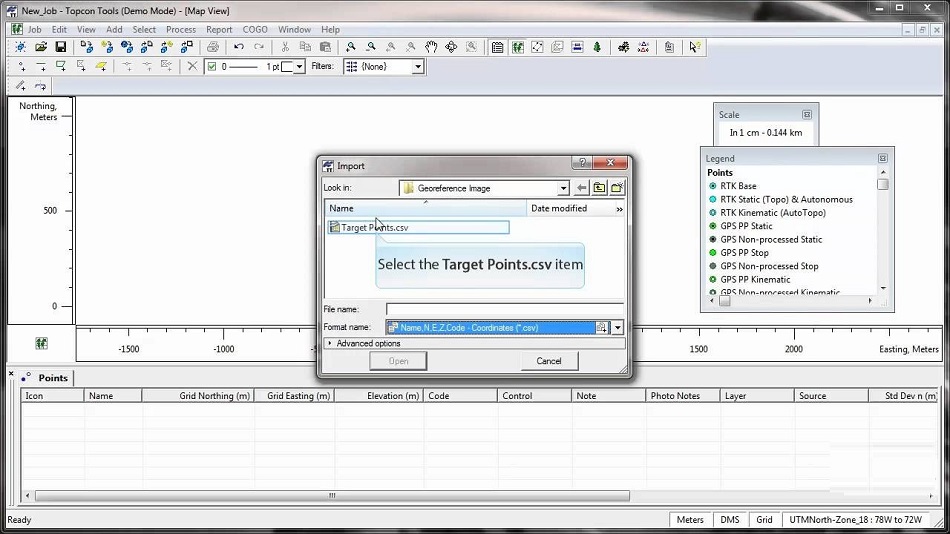Screen dimensions: 950x534
Task: Click the context help cursor icon
Action: (x=694, y=47)
